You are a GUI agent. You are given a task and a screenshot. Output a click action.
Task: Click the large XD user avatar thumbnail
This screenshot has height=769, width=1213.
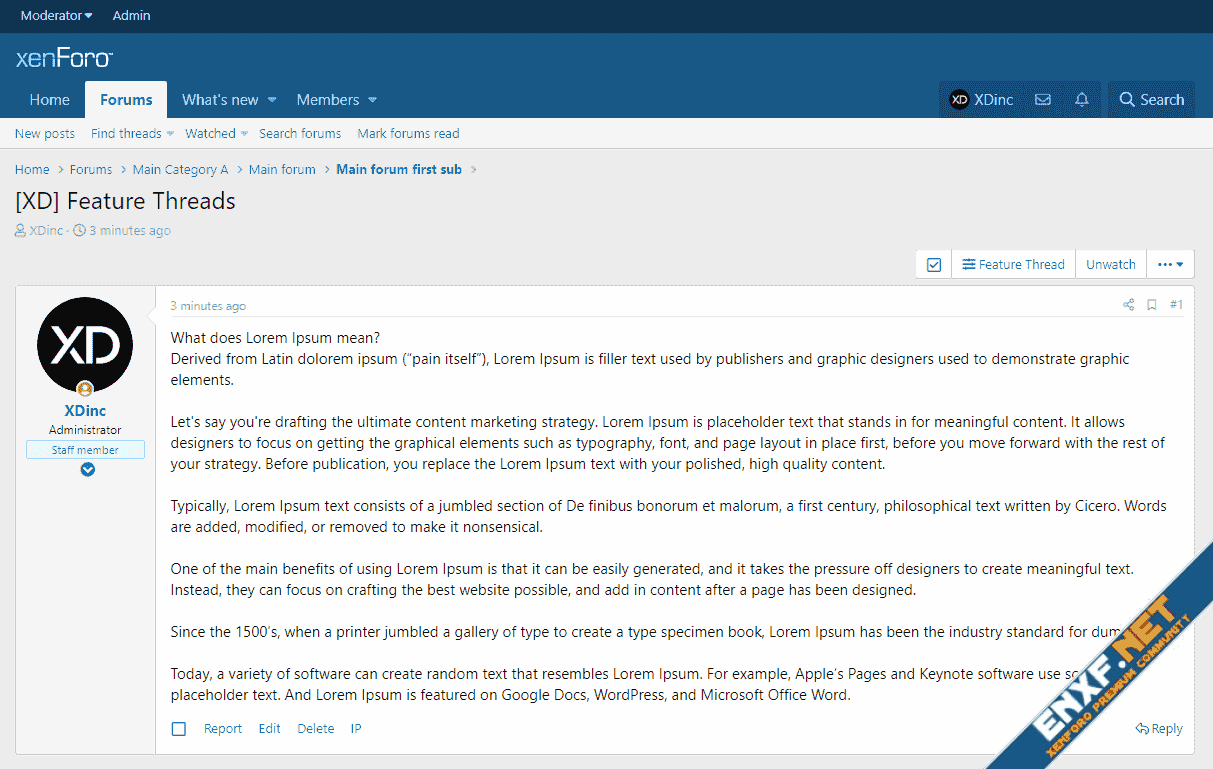click(x=85, y=345)
